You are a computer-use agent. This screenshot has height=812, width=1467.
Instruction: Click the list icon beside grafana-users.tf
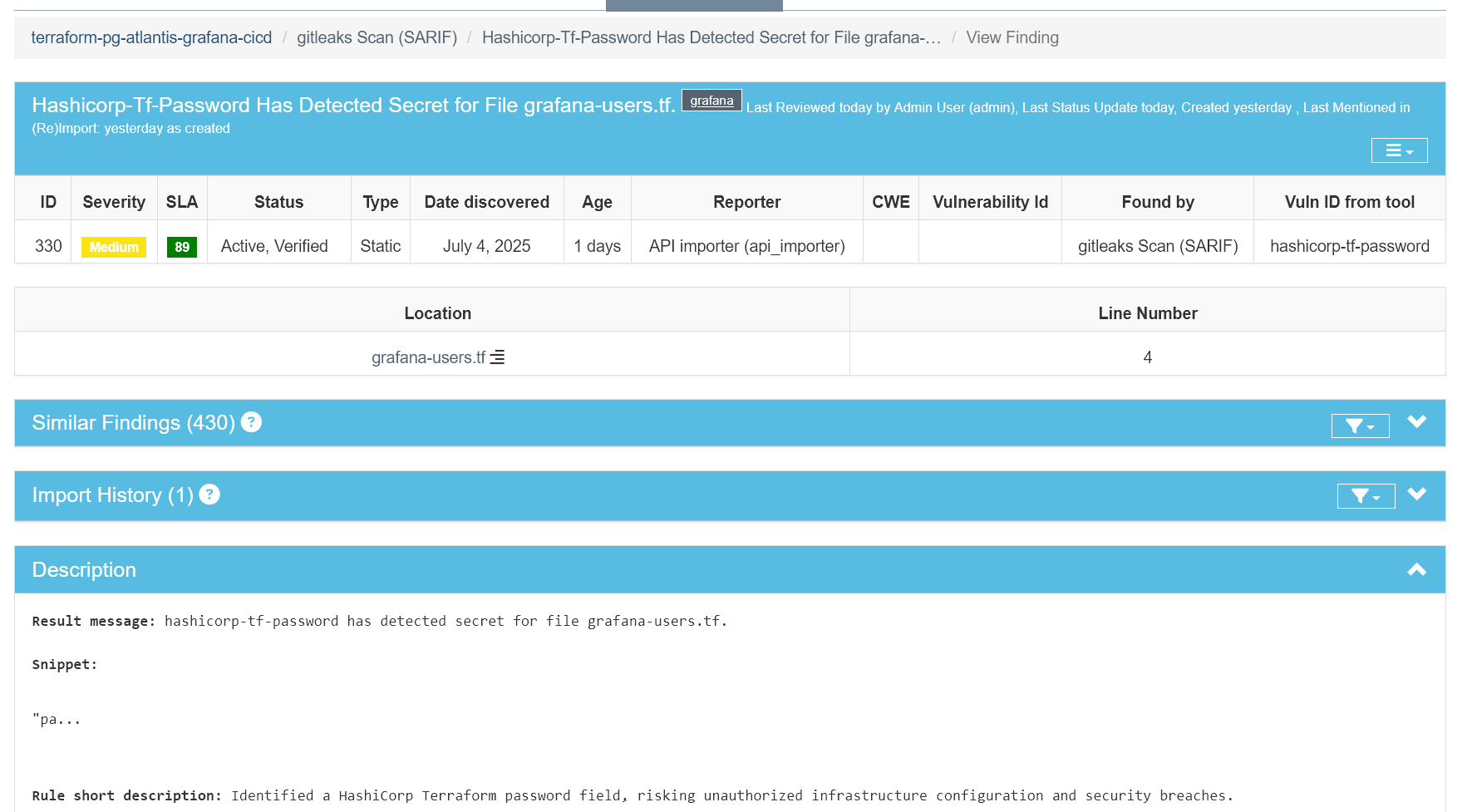(497, 357)
